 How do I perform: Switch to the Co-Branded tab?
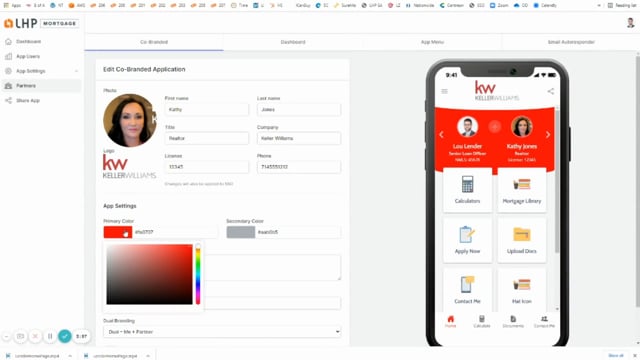pos(154,42)
